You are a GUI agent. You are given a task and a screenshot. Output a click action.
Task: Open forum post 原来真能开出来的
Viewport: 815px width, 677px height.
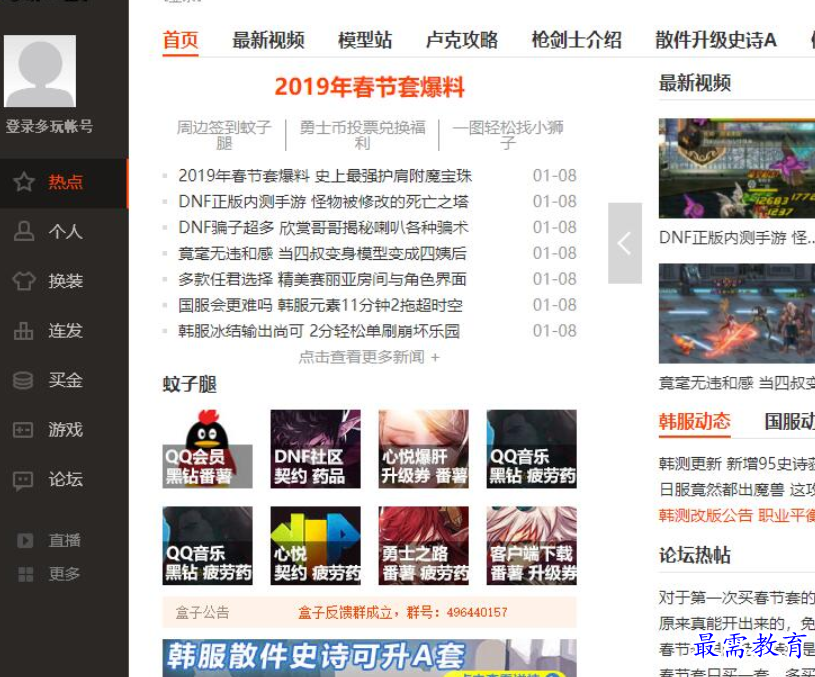pyautogui.click(x=737, y=623)
